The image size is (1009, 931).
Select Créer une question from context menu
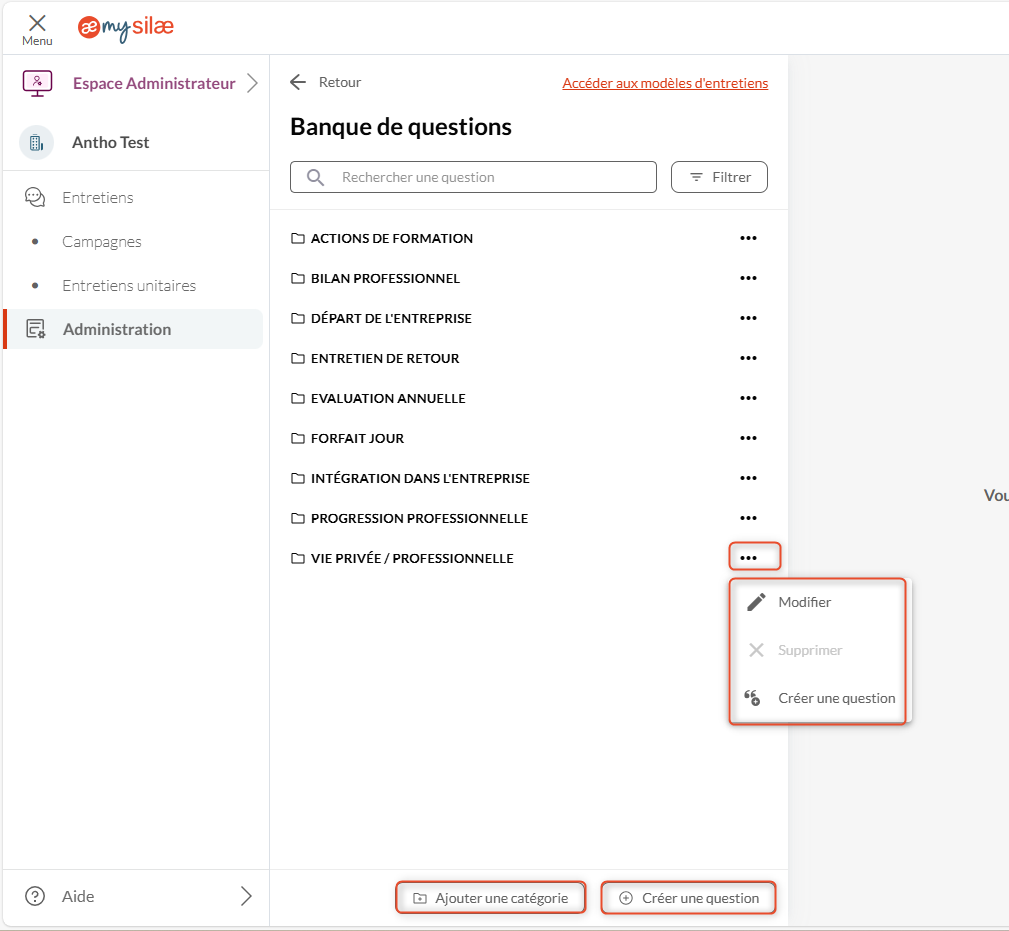tap(836, 698)
